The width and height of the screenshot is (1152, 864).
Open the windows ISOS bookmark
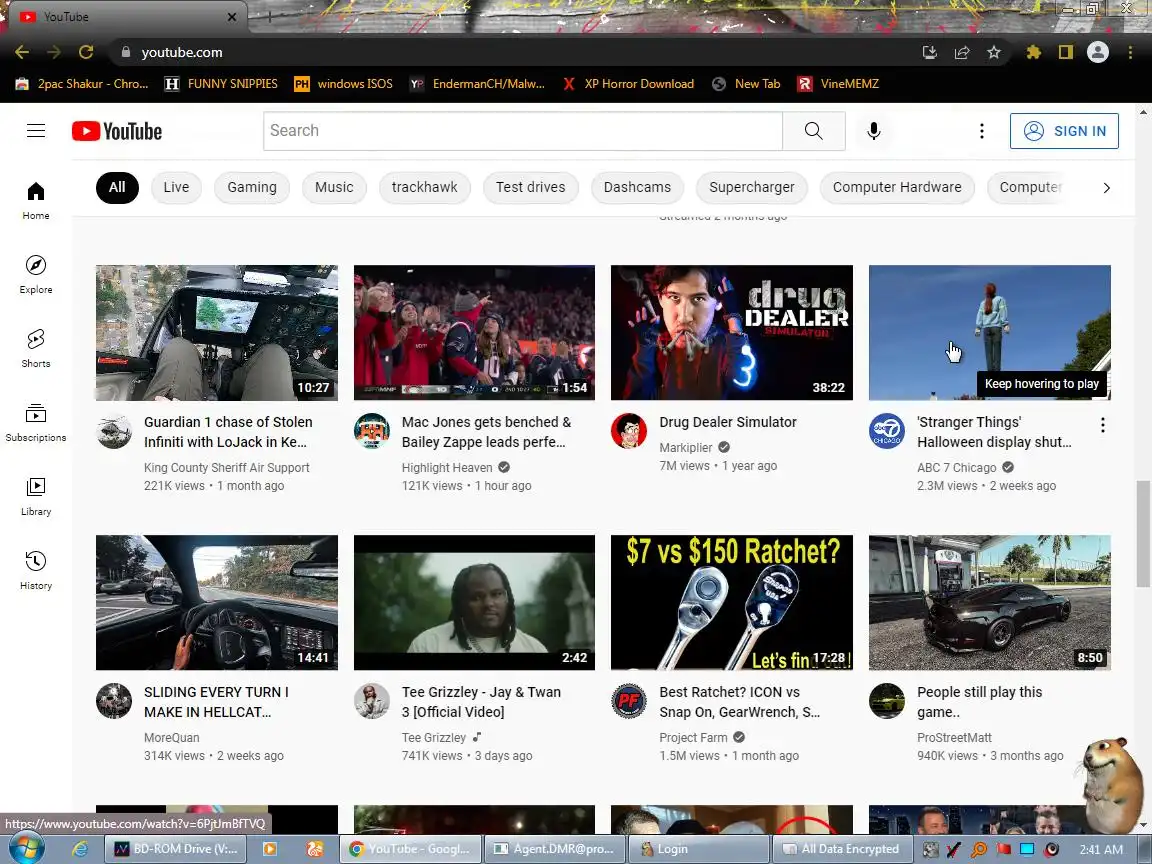(x=343, y=84)
